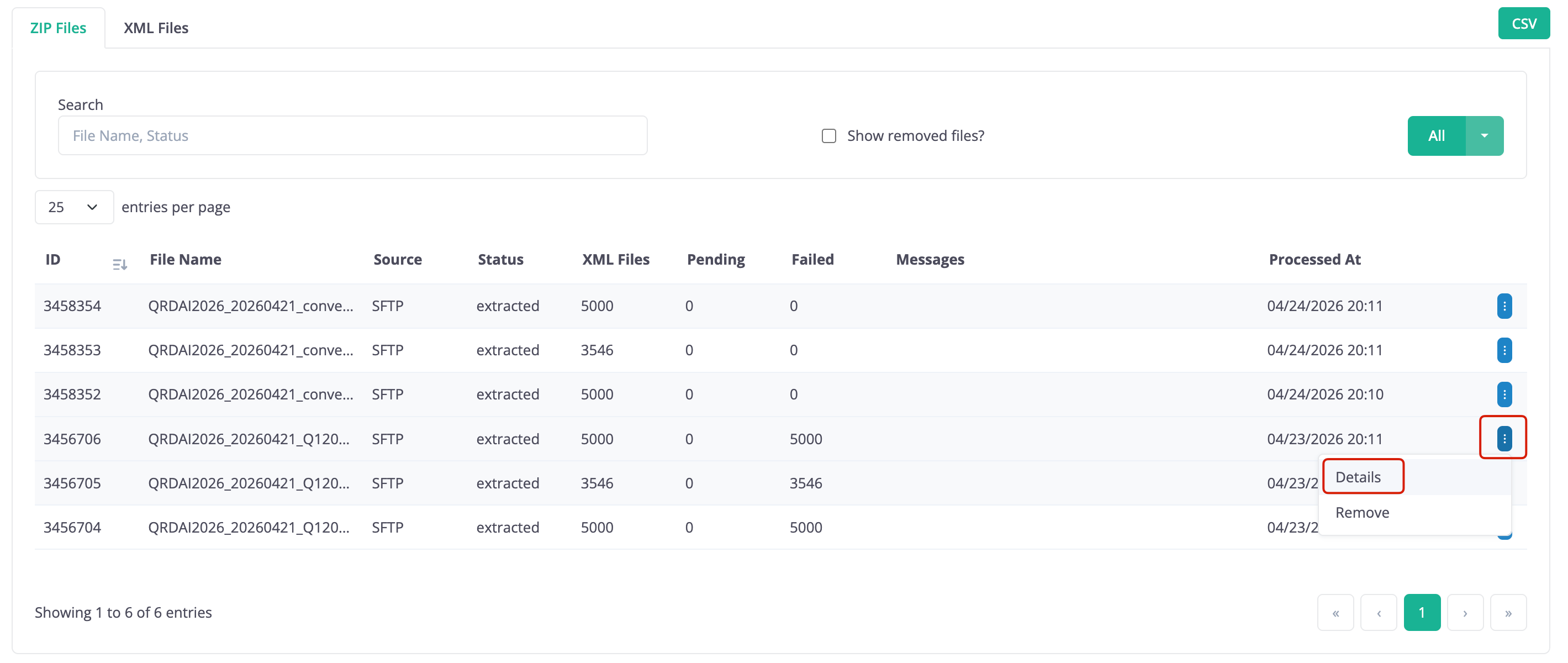Click ID cell 3456704
Viewport: 1568px width, 663px height.
[x=72, y=527]
